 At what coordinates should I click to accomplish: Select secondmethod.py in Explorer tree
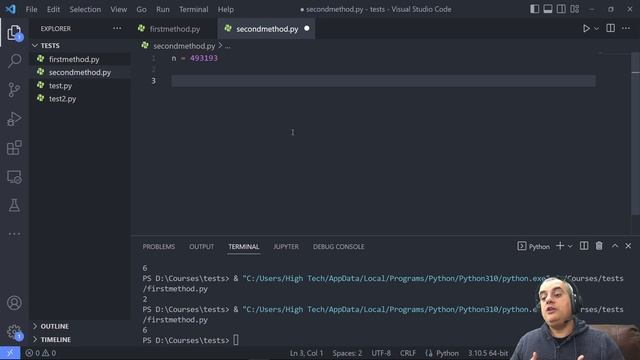[80, 72]
